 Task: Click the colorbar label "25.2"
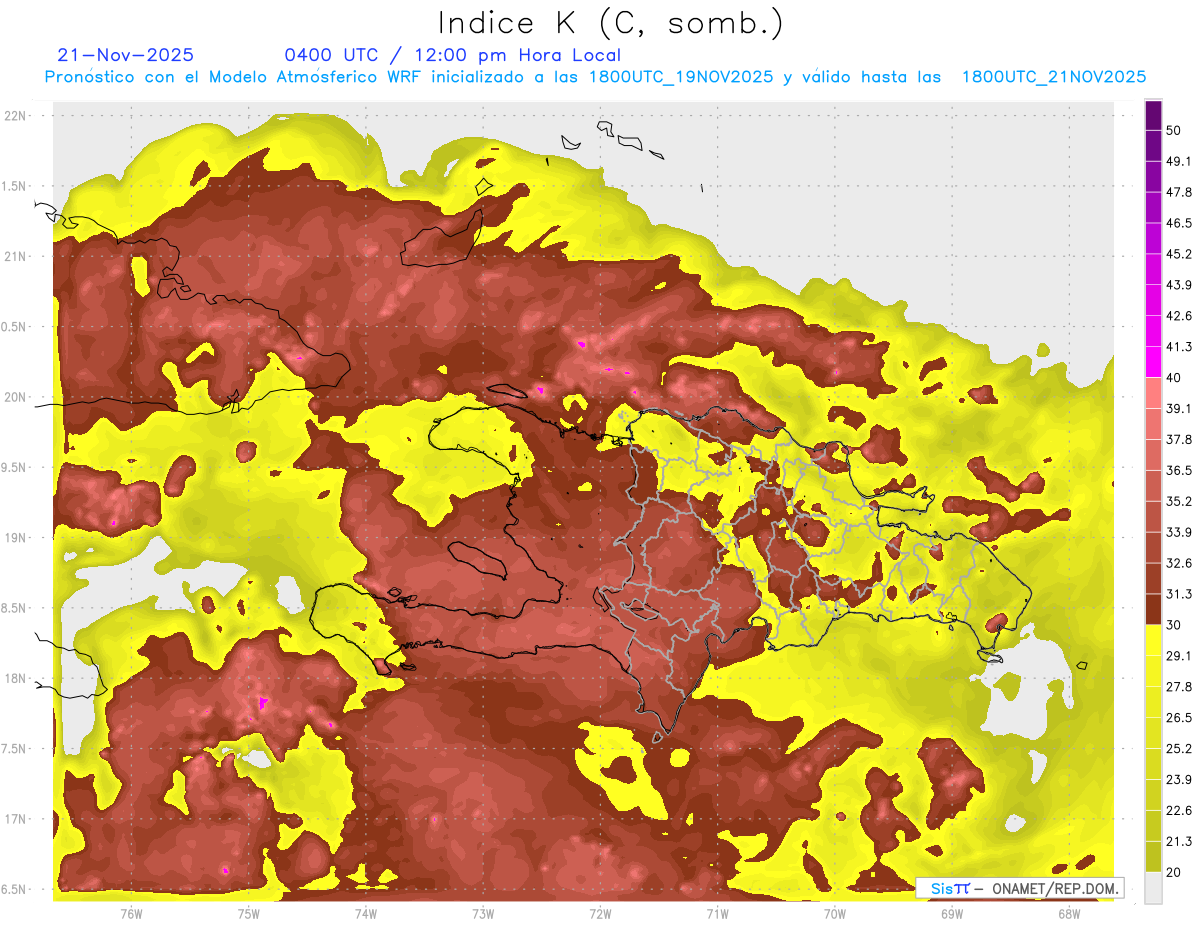(x=1178, y=748)
